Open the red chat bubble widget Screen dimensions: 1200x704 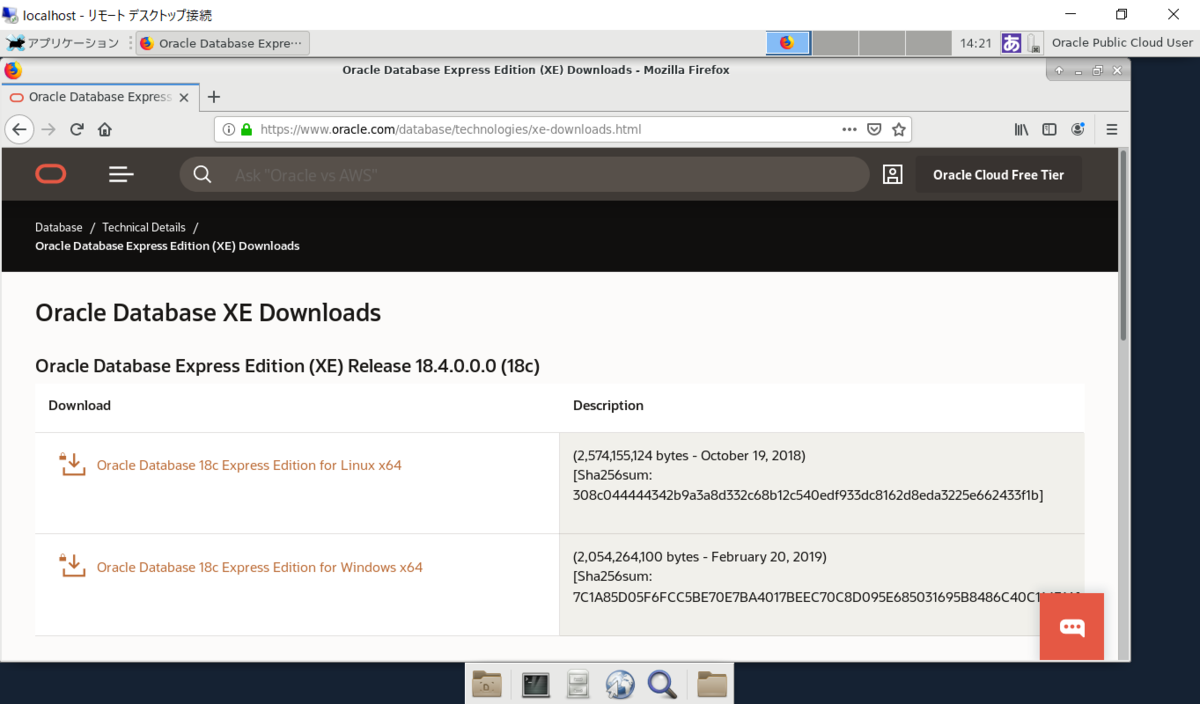pos(1072,626)
